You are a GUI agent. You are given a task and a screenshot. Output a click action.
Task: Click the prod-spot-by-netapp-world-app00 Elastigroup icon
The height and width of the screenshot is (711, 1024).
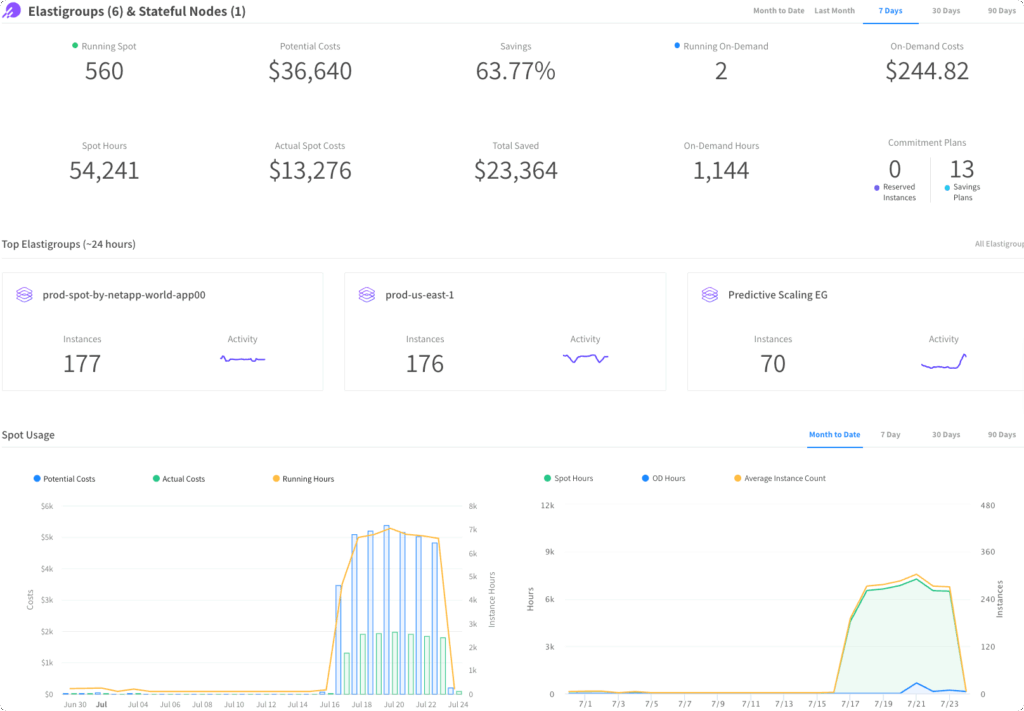click(23, 294)
